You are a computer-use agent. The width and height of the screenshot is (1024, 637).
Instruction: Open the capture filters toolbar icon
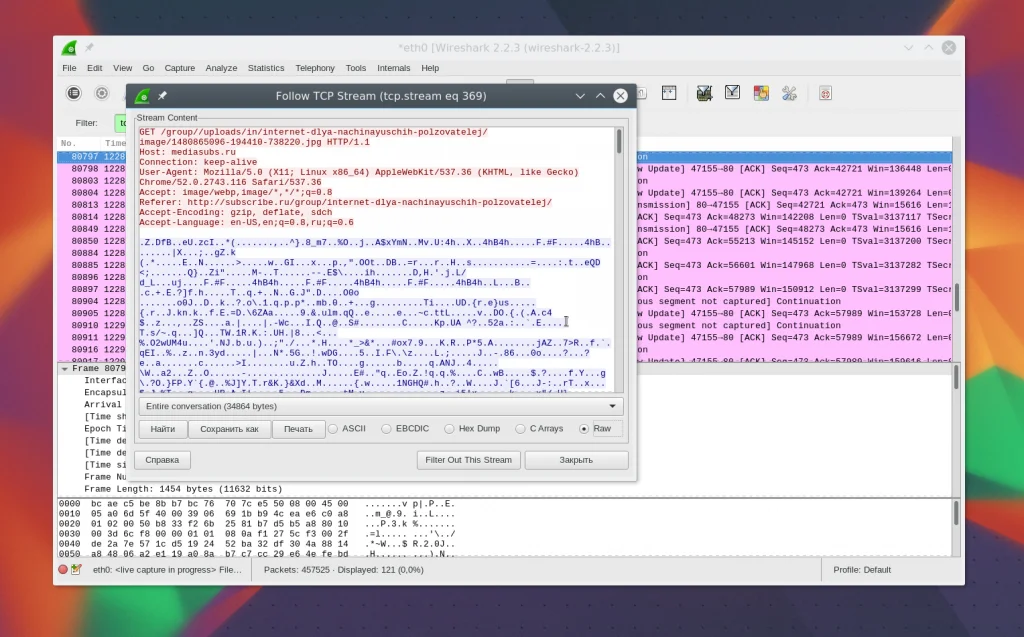(704, 93)
